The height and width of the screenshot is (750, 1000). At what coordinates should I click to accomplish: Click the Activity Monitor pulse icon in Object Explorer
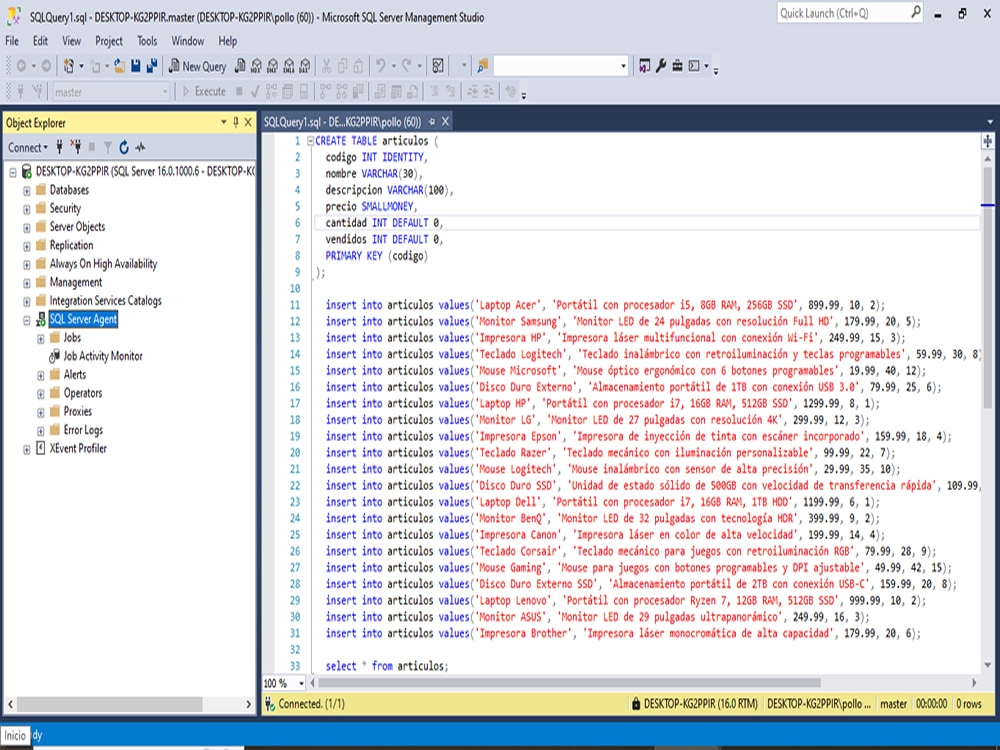click(140, 148)
